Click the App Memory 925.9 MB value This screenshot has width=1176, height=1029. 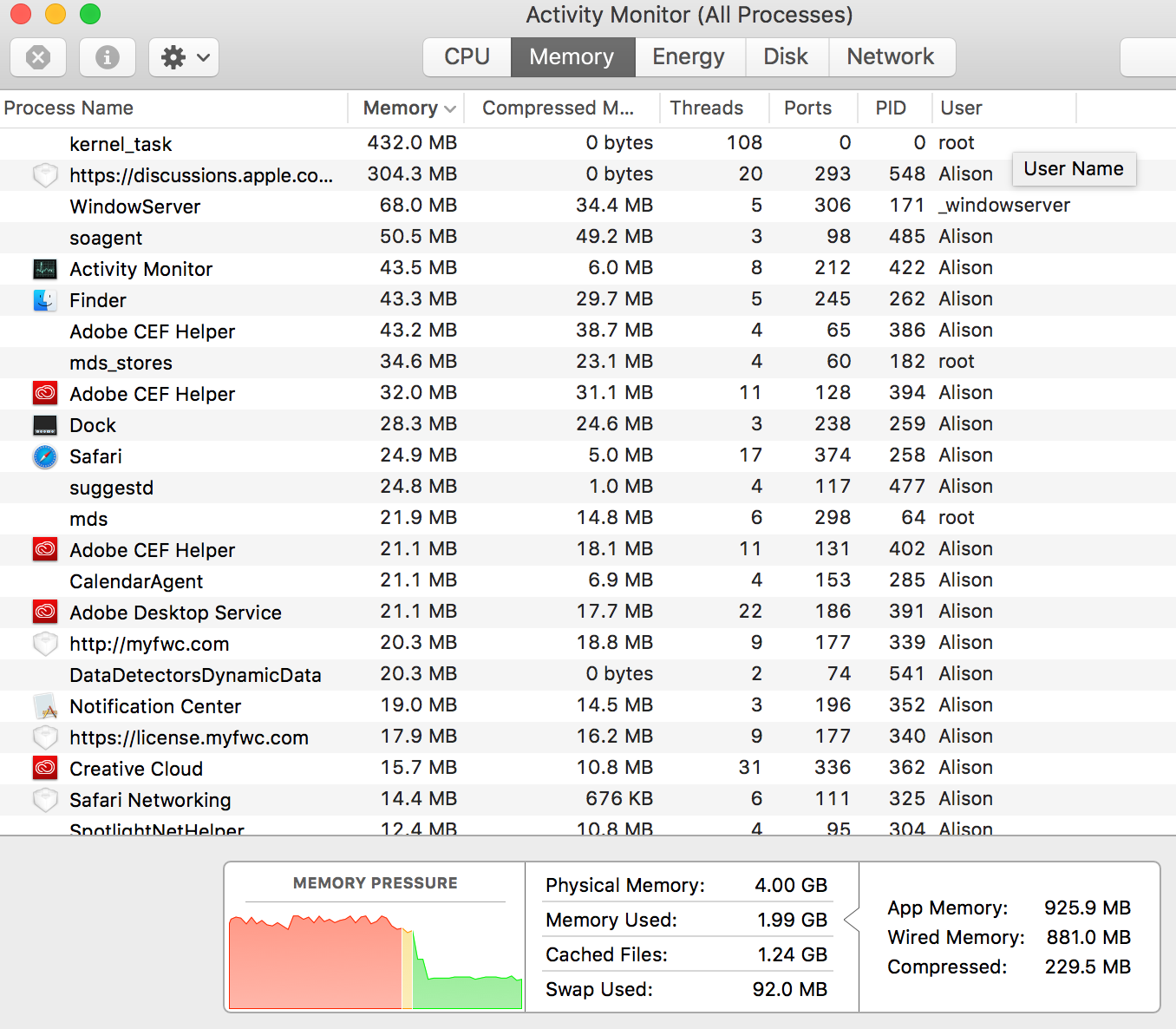(x=1088, y=908)
